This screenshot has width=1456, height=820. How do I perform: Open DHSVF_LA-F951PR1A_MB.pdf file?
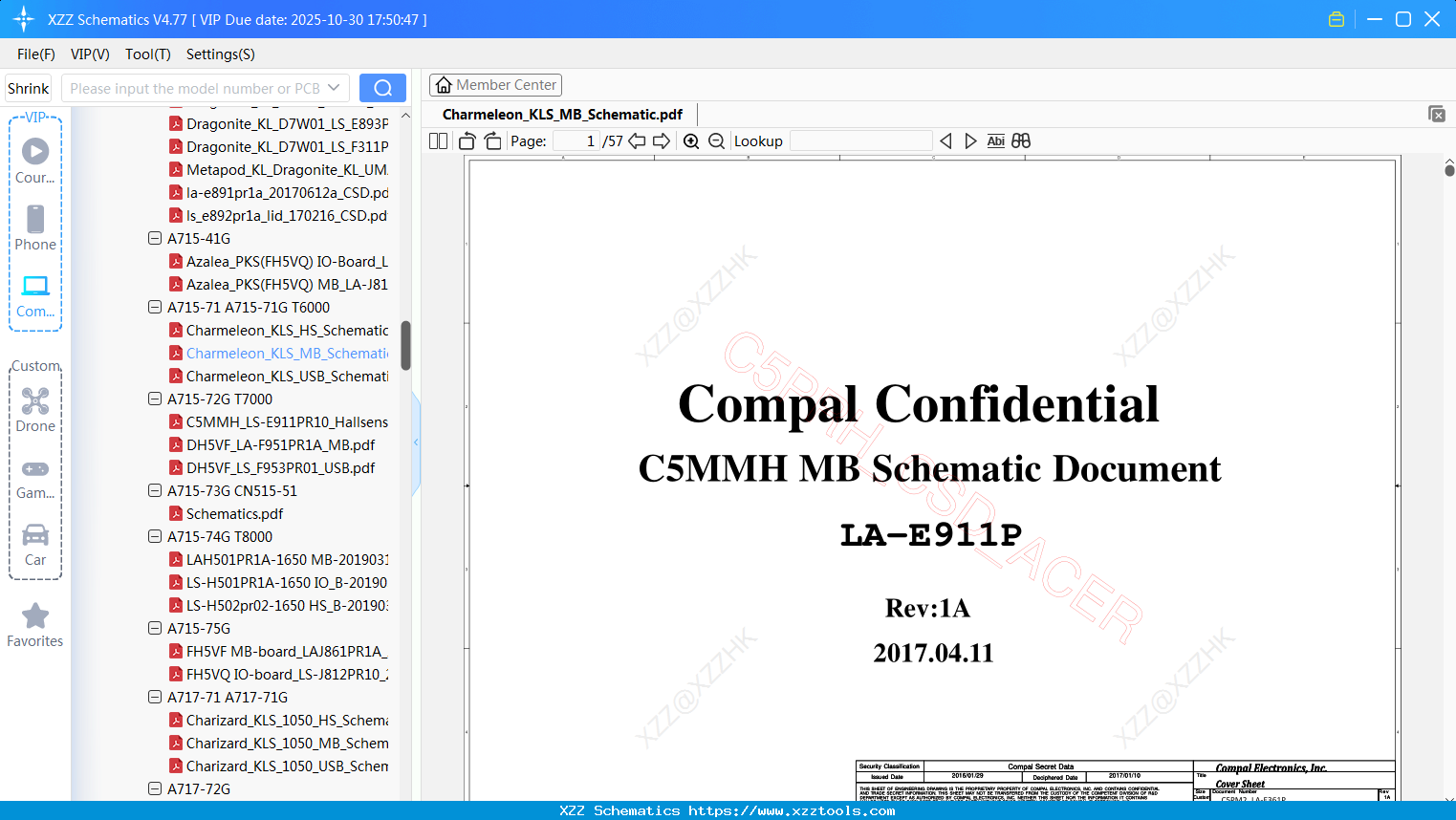tap(280, 444)
